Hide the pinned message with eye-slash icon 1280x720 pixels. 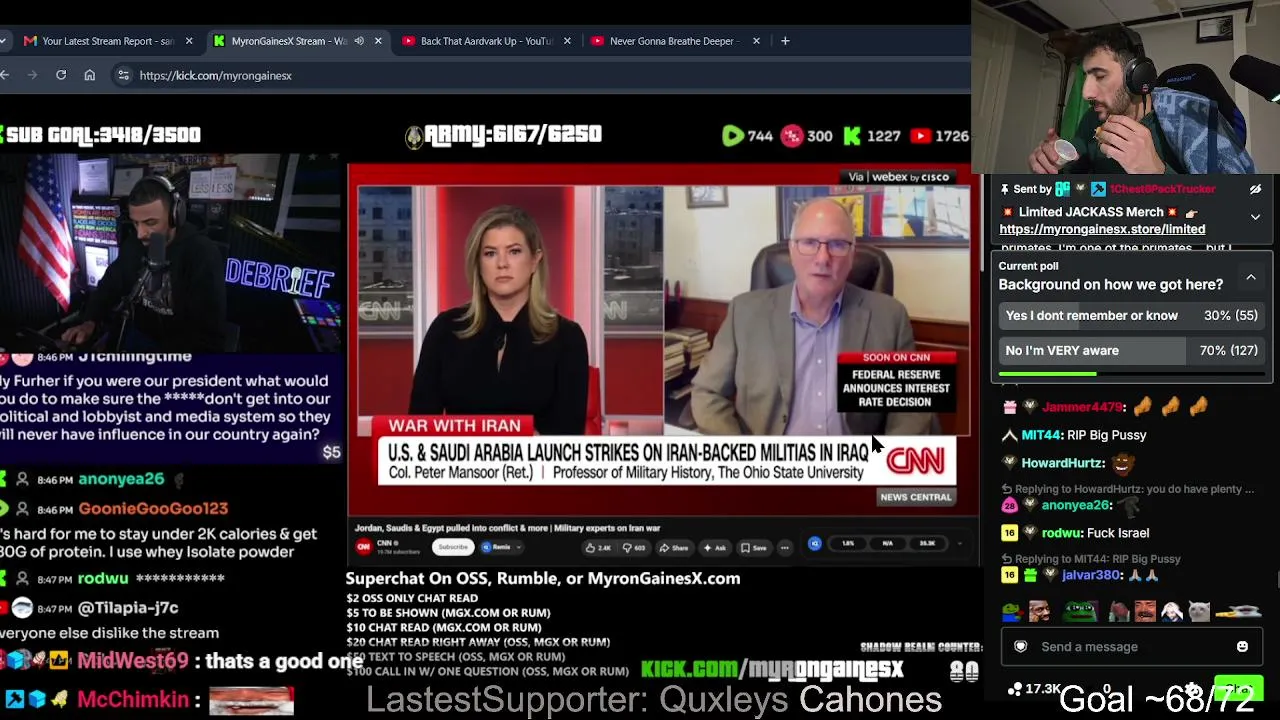pyautogui.click(x=1255, y=189)
